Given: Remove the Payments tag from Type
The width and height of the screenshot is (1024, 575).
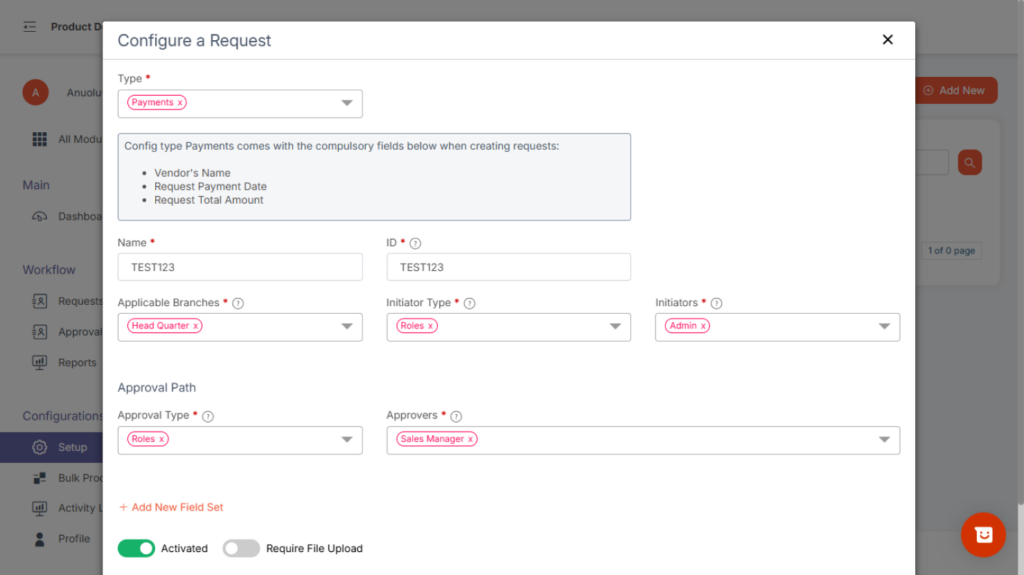Looking at the screenshot, I should click(180, 103).
